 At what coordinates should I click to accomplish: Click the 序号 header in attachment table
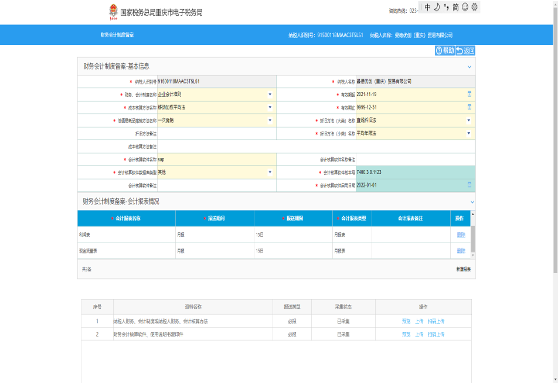pyautogui.click(x=97, y=306)
